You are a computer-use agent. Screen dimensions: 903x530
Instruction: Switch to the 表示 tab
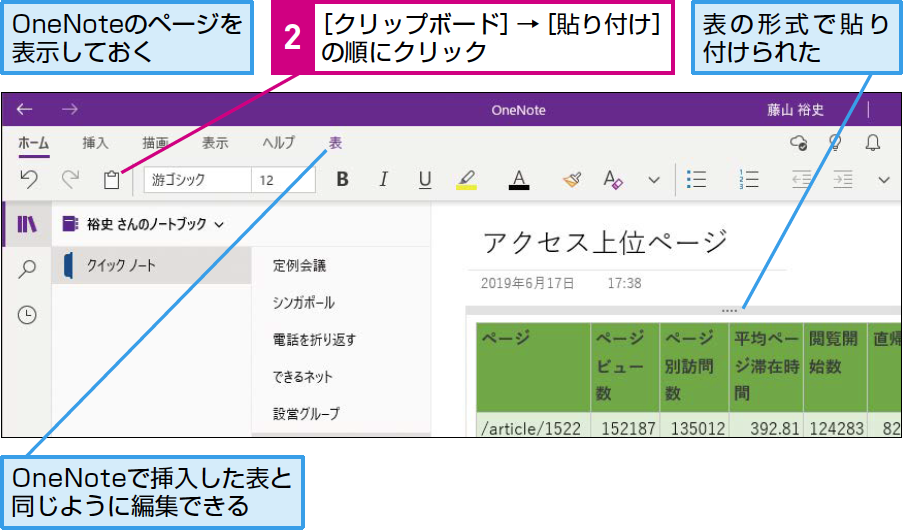[x=215, y=143]
